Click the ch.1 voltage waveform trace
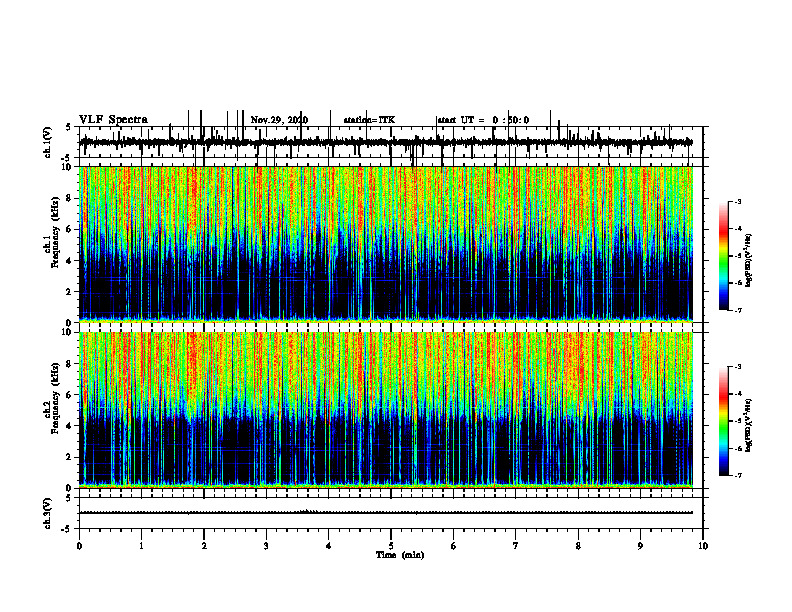This screenshot has height=612, width=792. point(386,142)
